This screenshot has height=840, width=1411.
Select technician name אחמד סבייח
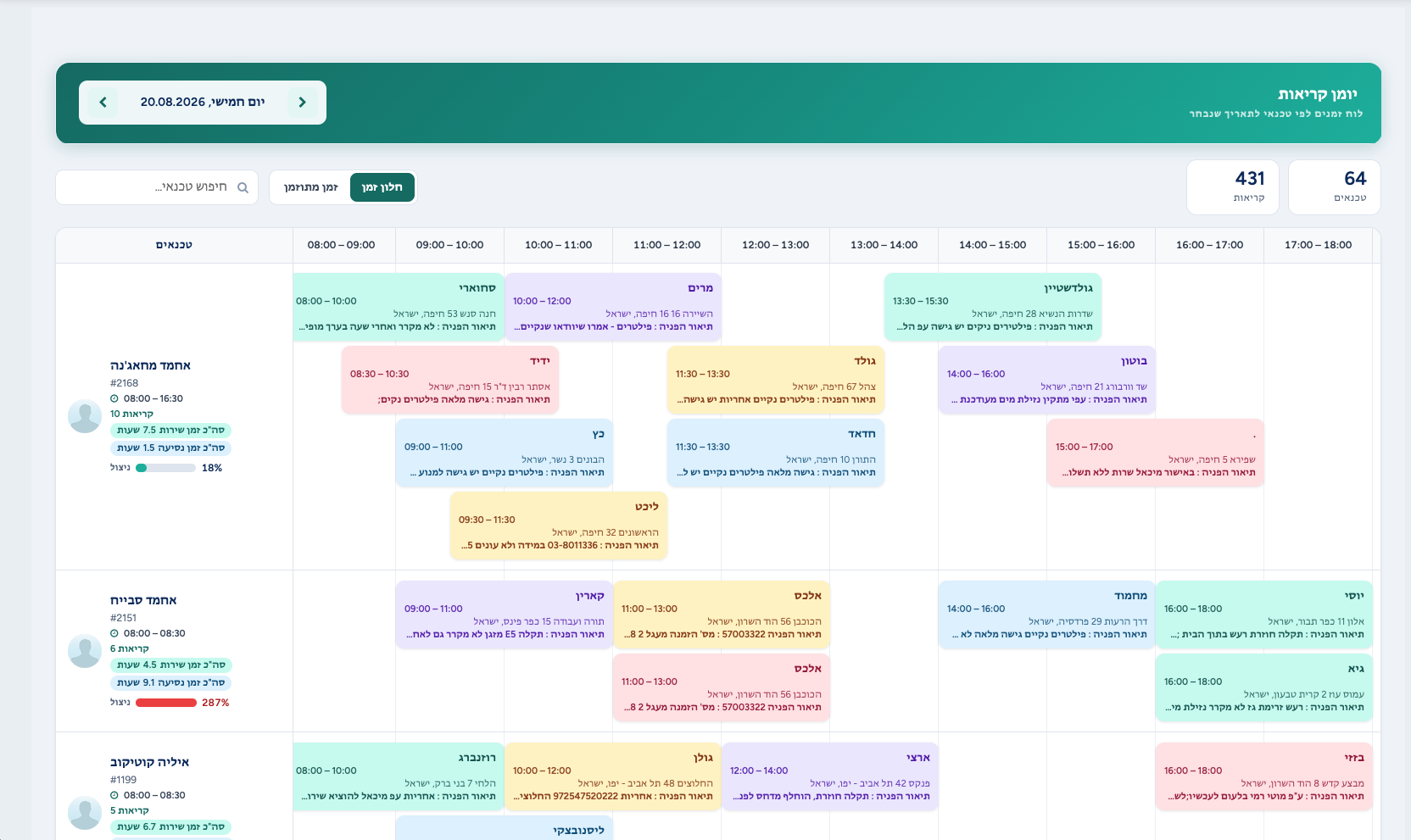coord(143,600)
